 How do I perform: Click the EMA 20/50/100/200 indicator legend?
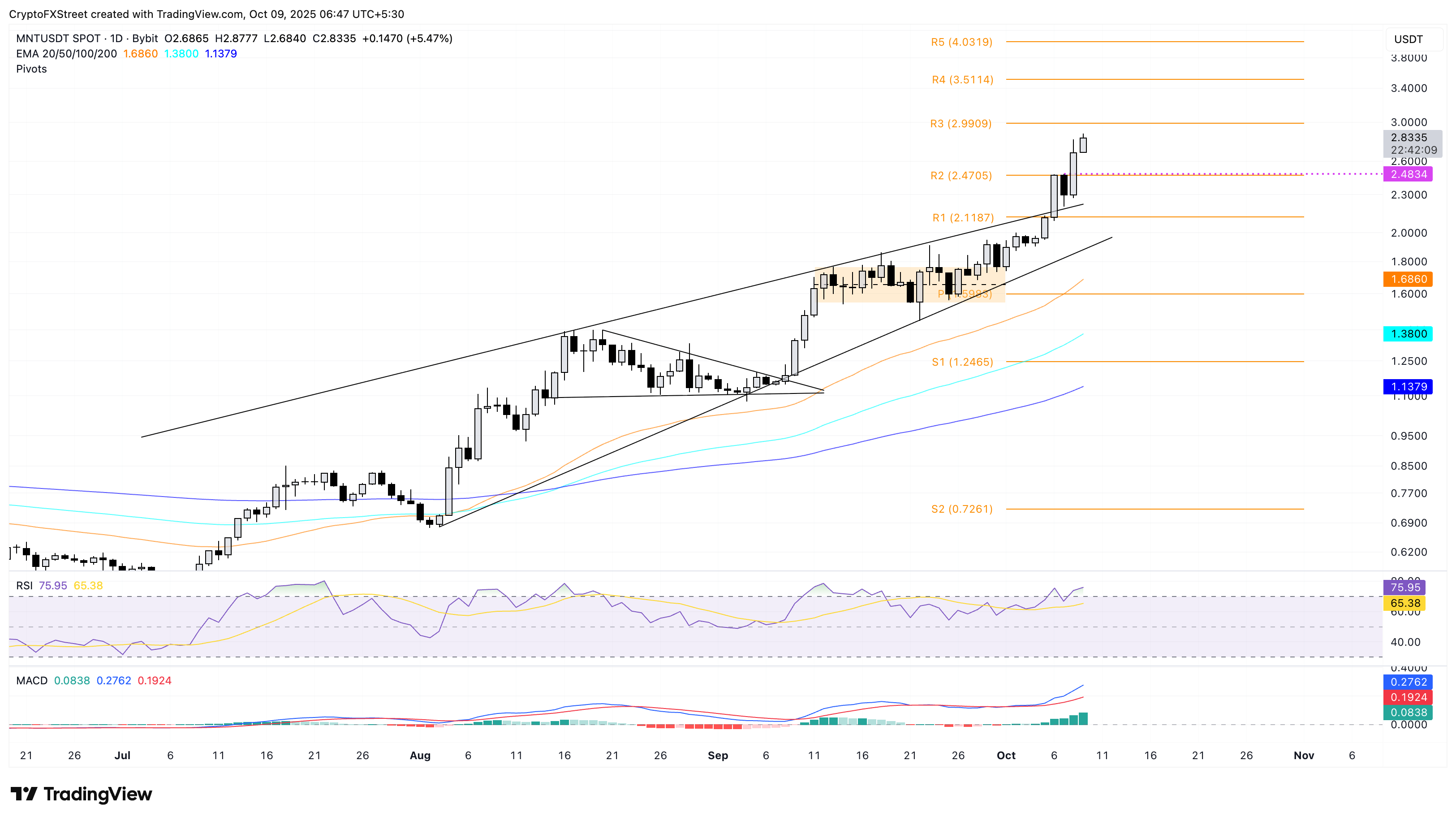(67, 54)
